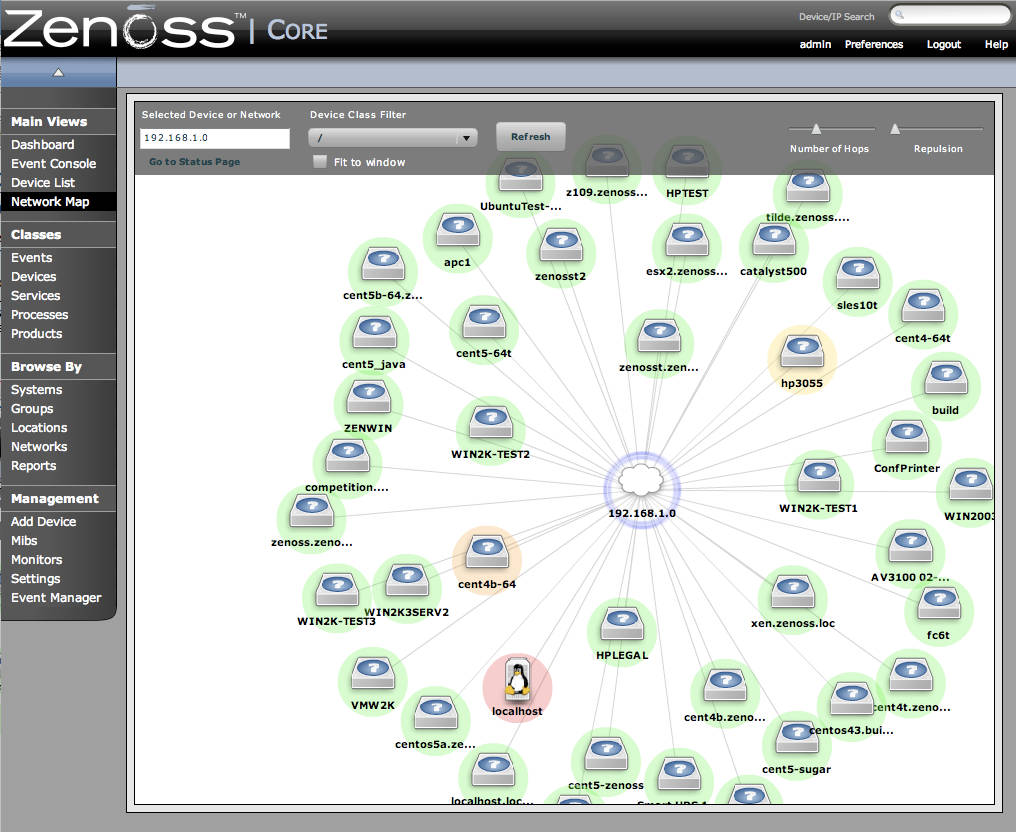Click the Number of Hops slider handle
This screenshot has width=1016, height=832.
(816, 128)
